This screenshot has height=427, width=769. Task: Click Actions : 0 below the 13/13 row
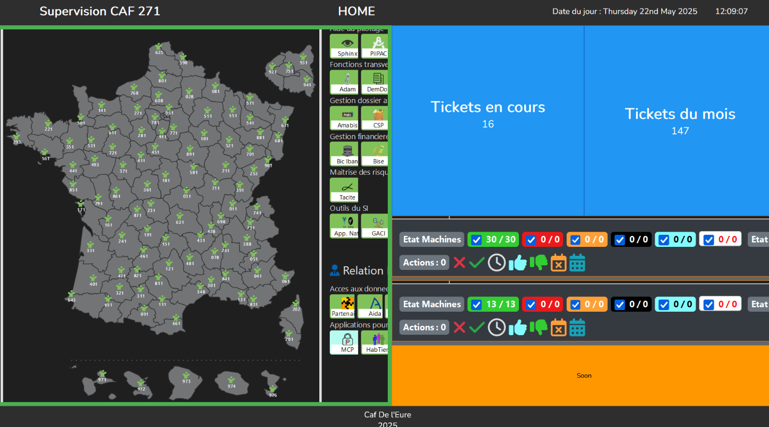pos(424,327)
